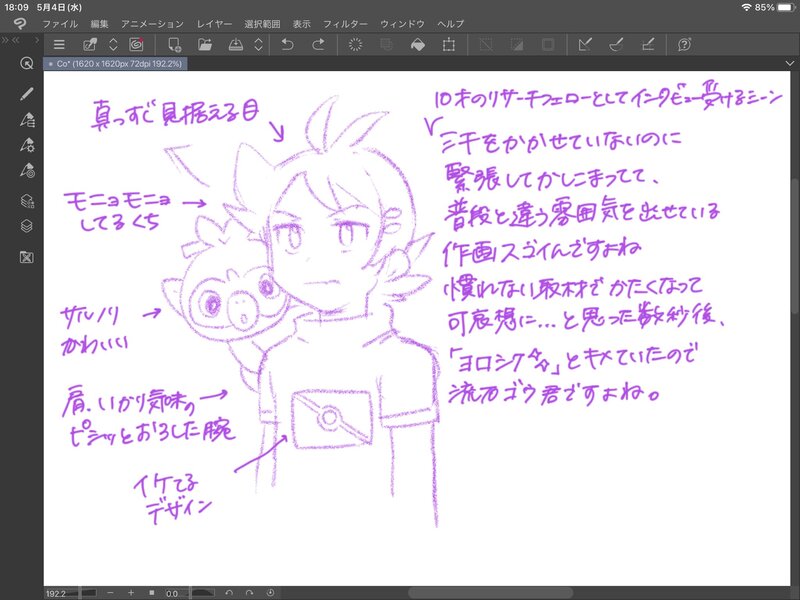This screenshot has height=600, width=800.
Task: Click the invert selection icon
Action: point(517,45)
